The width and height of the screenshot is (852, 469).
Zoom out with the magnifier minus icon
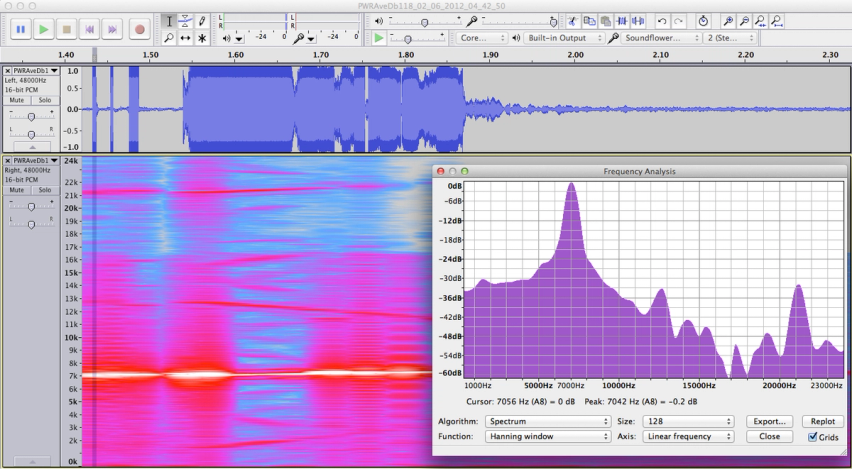744,21
